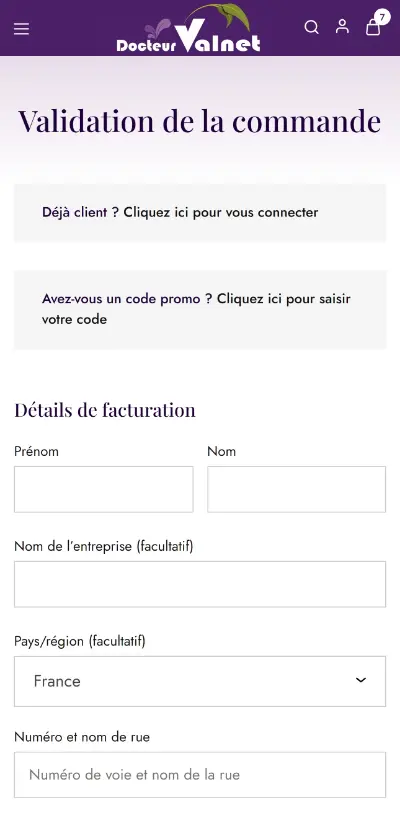Click the Docteur Valnet logo
The height and width of the screenshot is (820, 400).
(188, 29)
